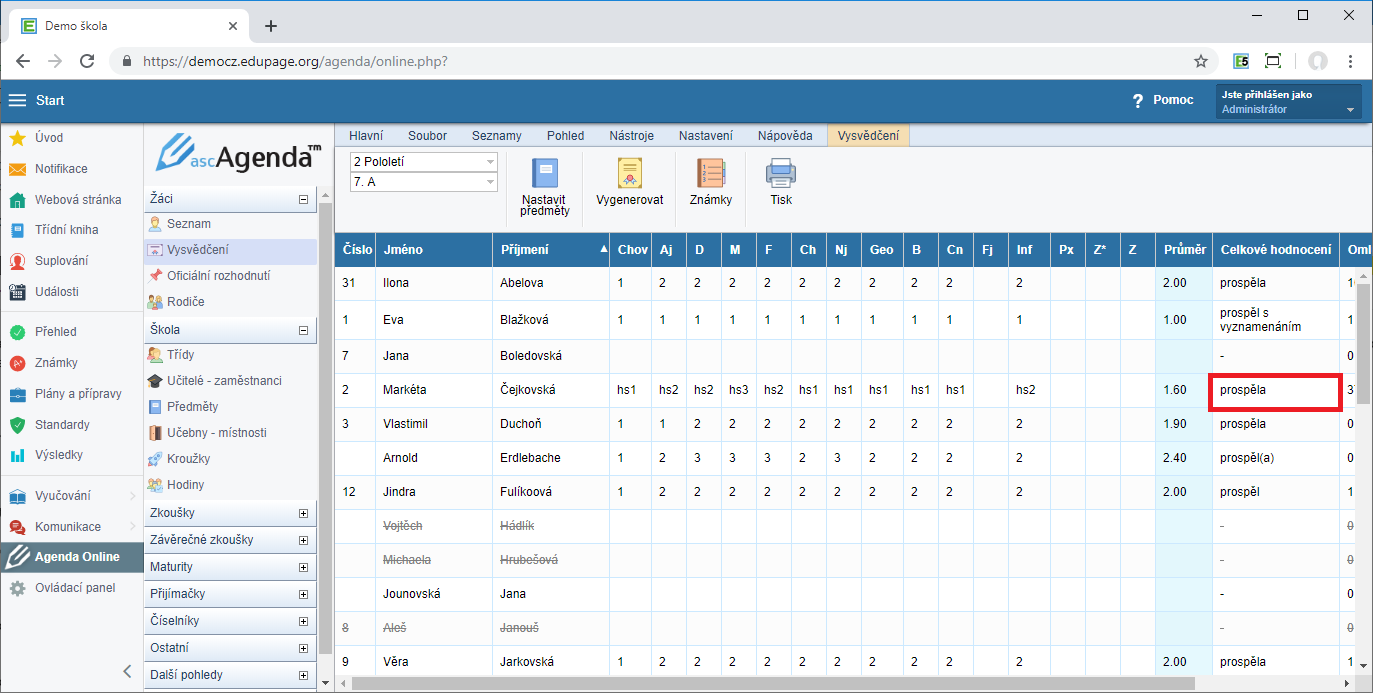Click the browser address bar
The image size is (1373, 693).
click(660, 61)
